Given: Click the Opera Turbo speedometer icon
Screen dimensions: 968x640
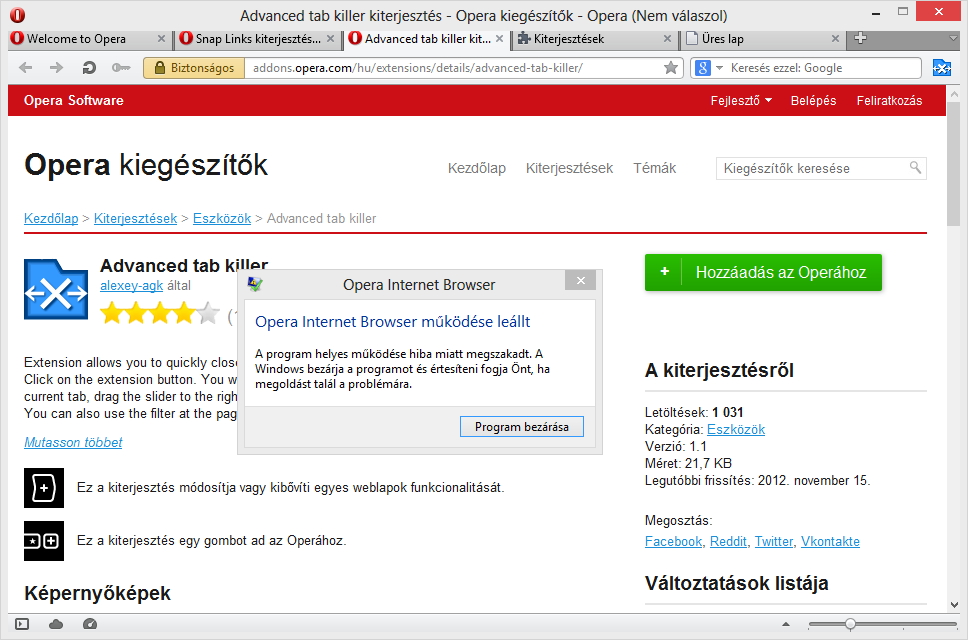Looking at the screenshot, I should (90, 624).
